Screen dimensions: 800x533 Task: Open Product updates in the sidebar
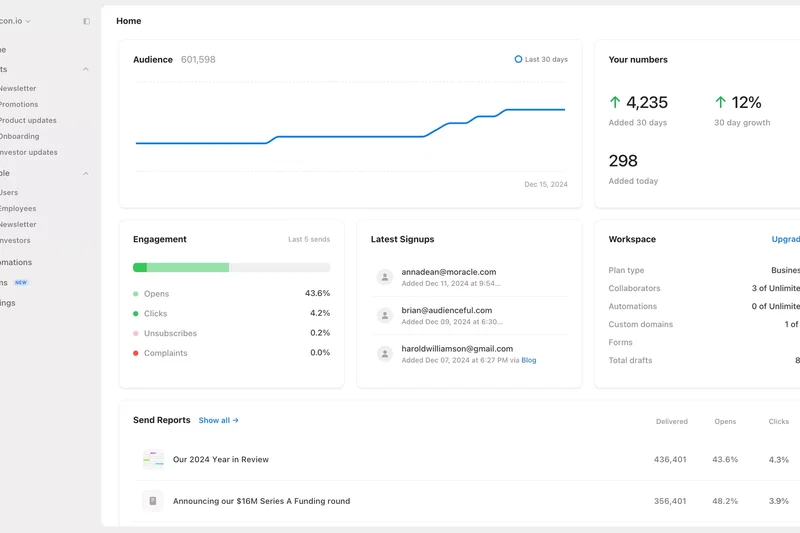pyautogui.click(x=28, y=120)
